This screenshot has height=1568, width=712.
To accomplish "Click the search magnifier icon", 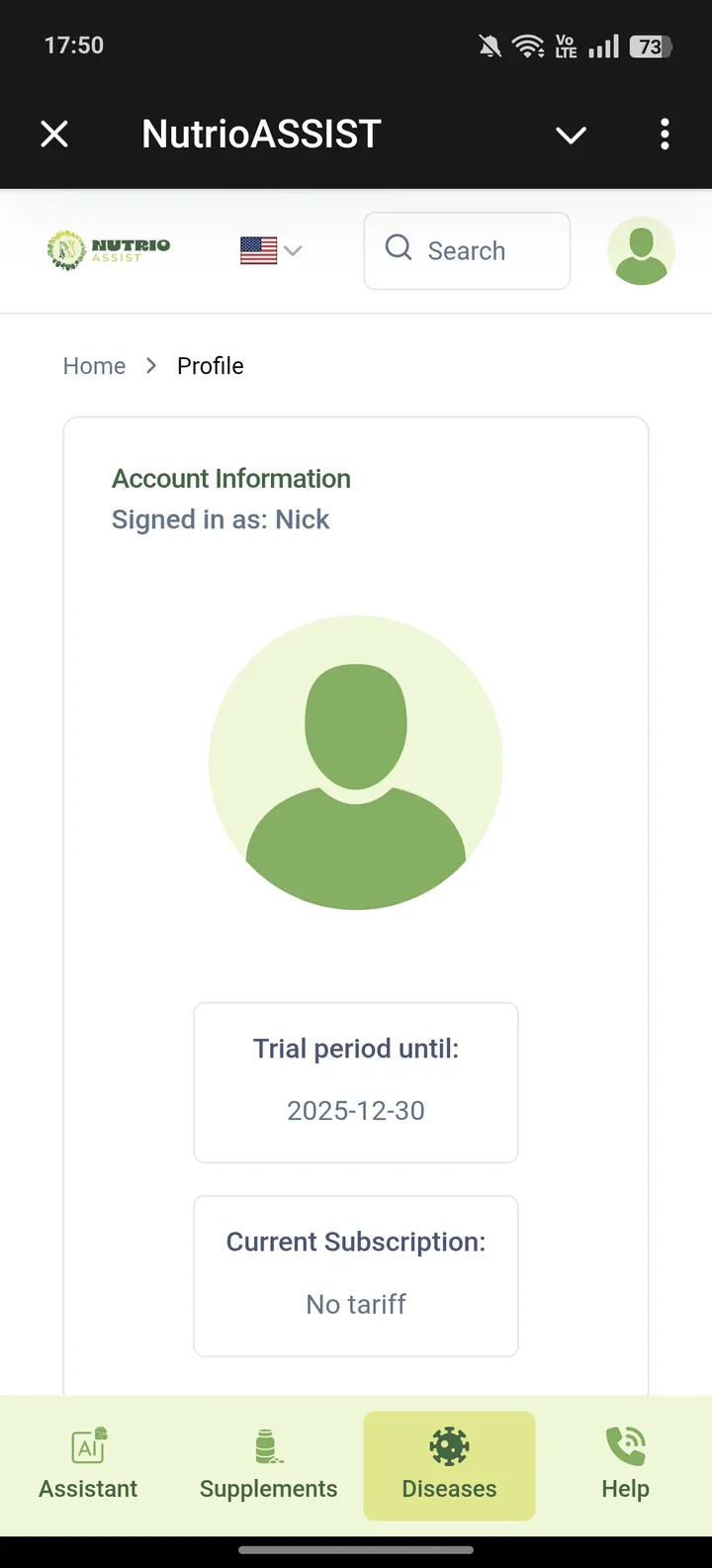I will point(399,248).
